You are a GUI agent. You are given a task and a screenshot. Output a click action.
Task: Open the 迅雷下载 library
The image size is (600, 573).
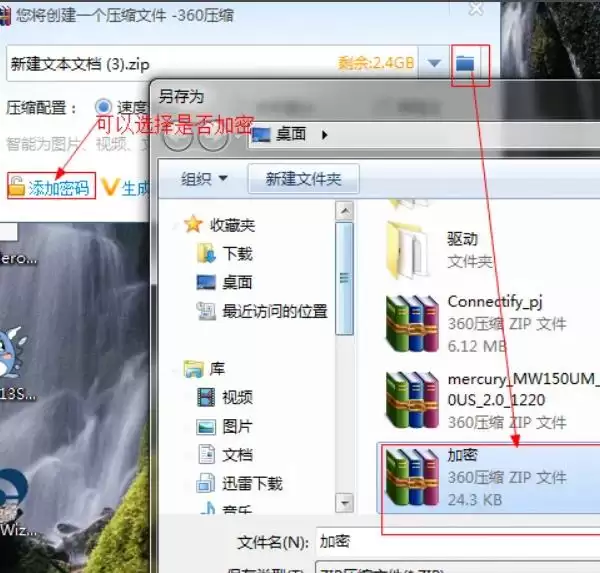252,483
